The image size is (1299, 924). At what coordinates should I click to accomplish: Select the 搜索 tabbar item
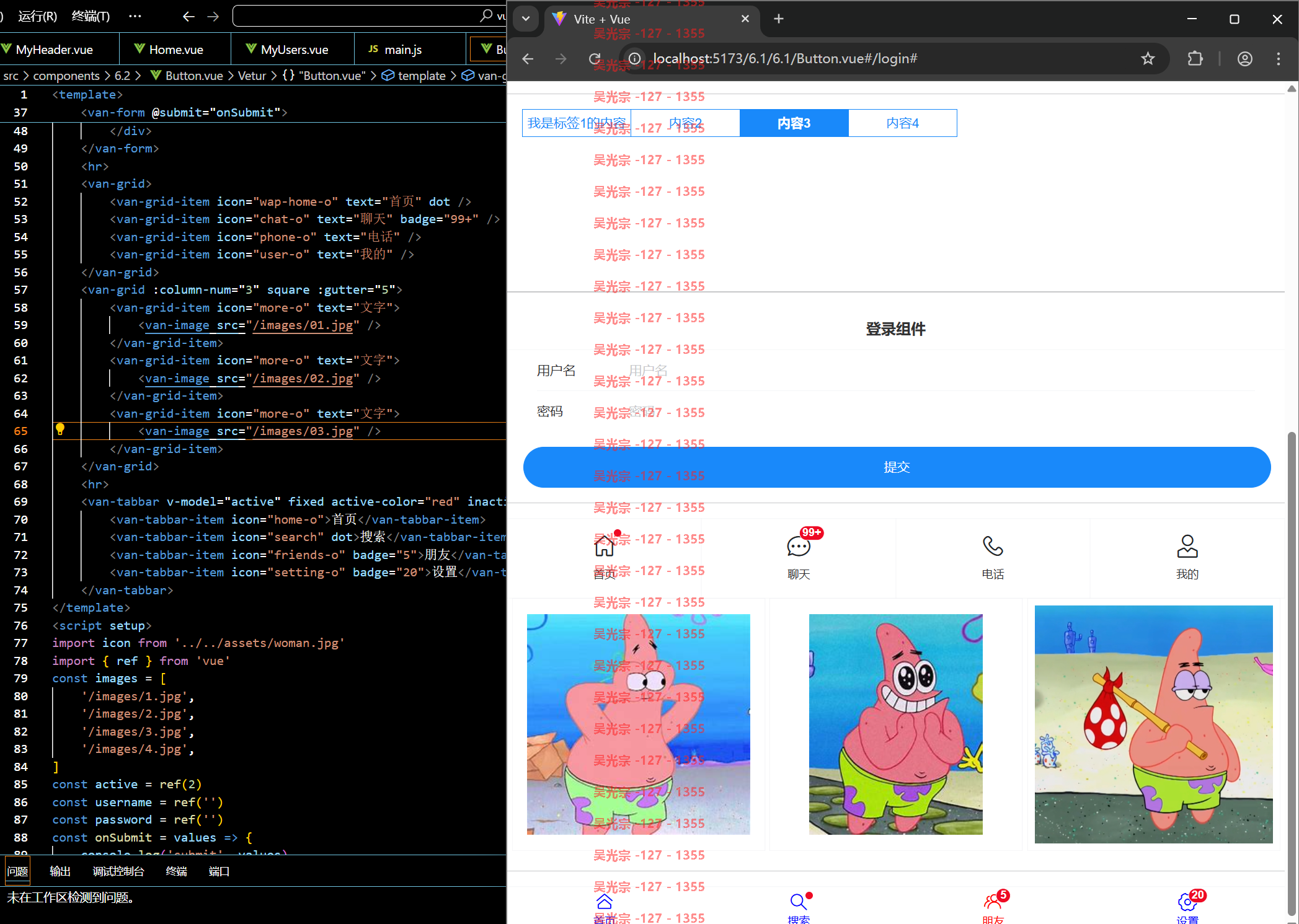(x=799, y=909)
